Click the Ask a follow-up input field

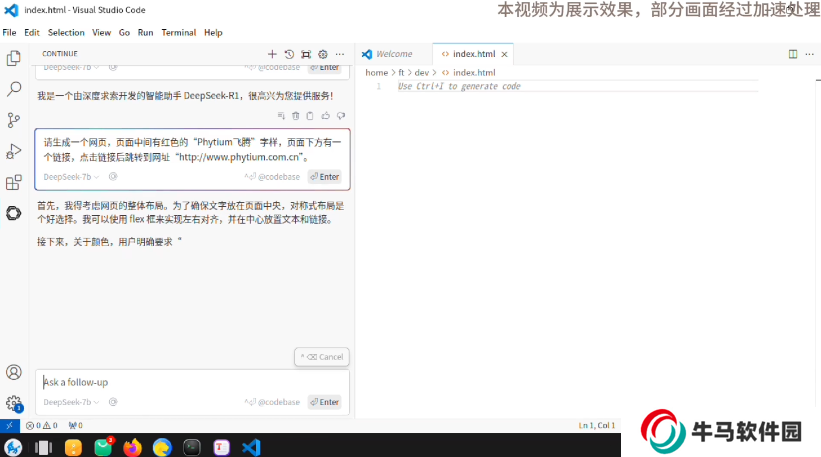click(190, 382)
